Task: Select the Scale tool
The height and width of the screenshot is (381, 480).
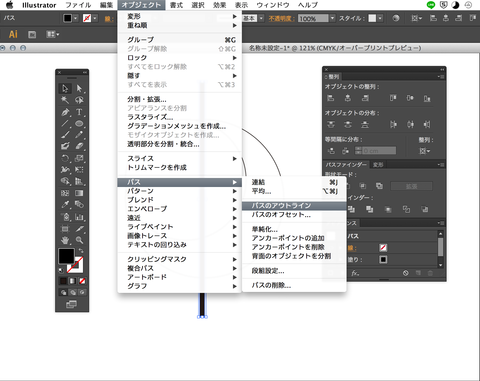Action: (79, 158)
